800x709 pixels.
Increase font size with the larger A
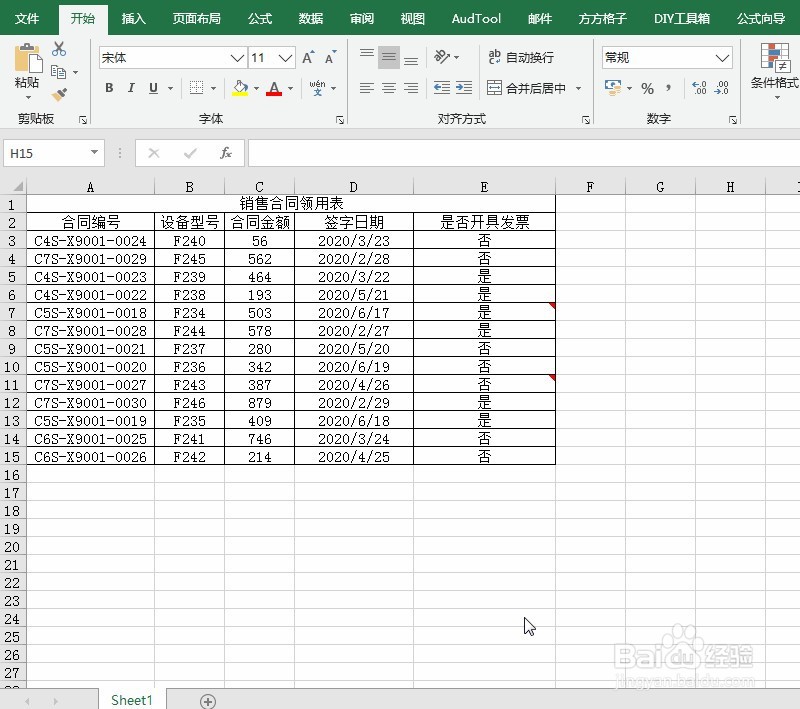308,57
